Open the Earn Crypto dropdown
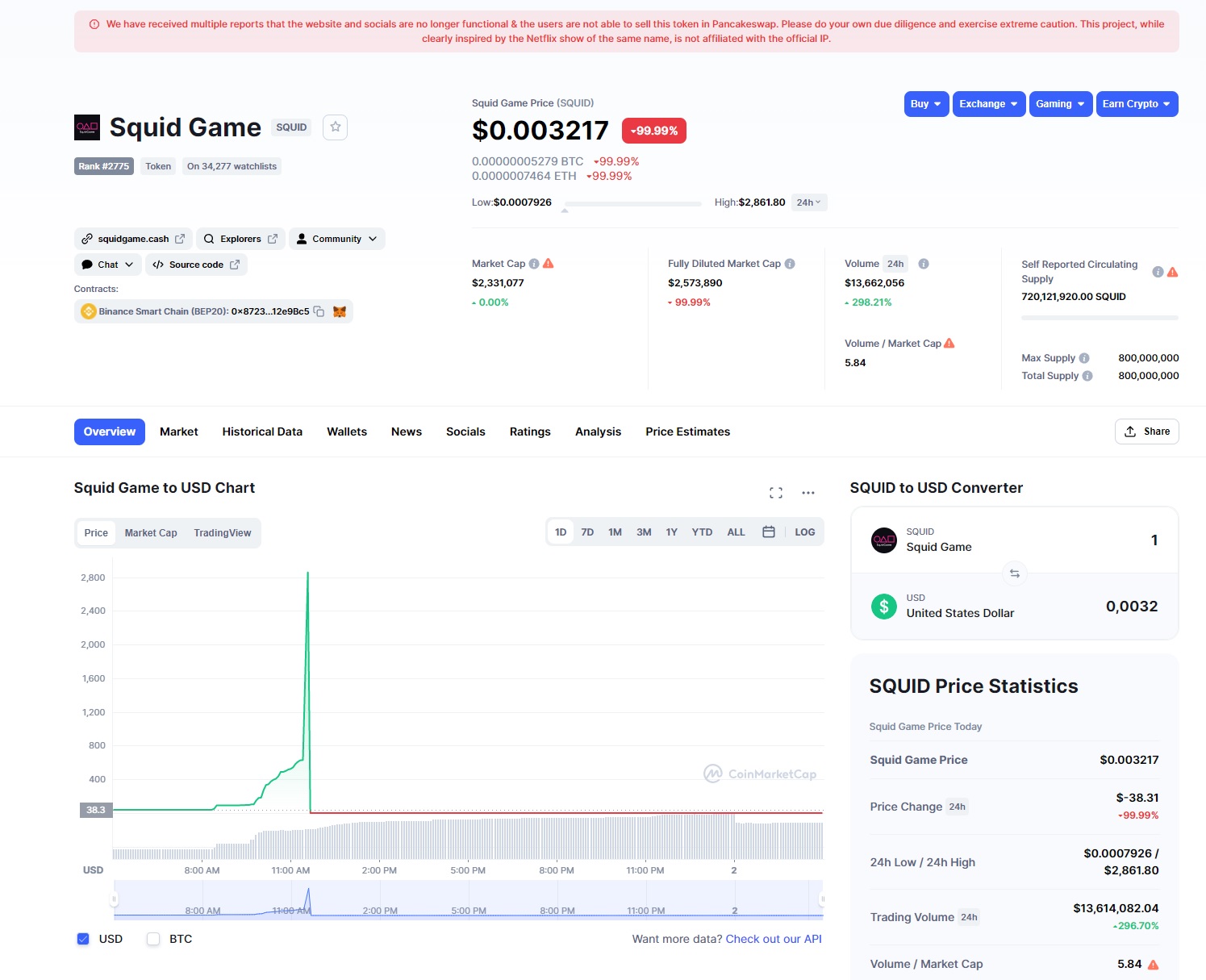Image resolution: width=1206 pixels, height=980 pixels. coord(1137,104)
